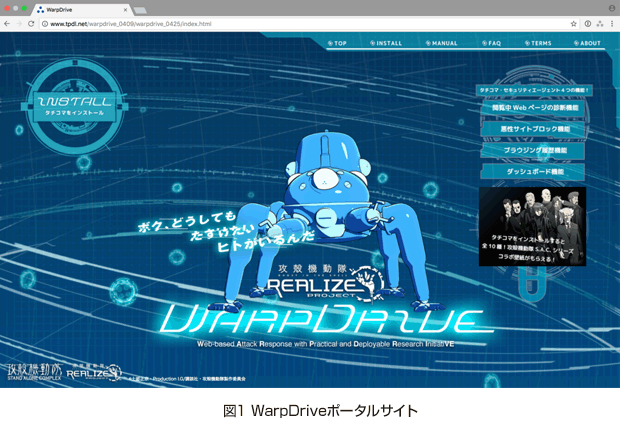Click the second extension icon in the browser toolbar

click(600, 24)
